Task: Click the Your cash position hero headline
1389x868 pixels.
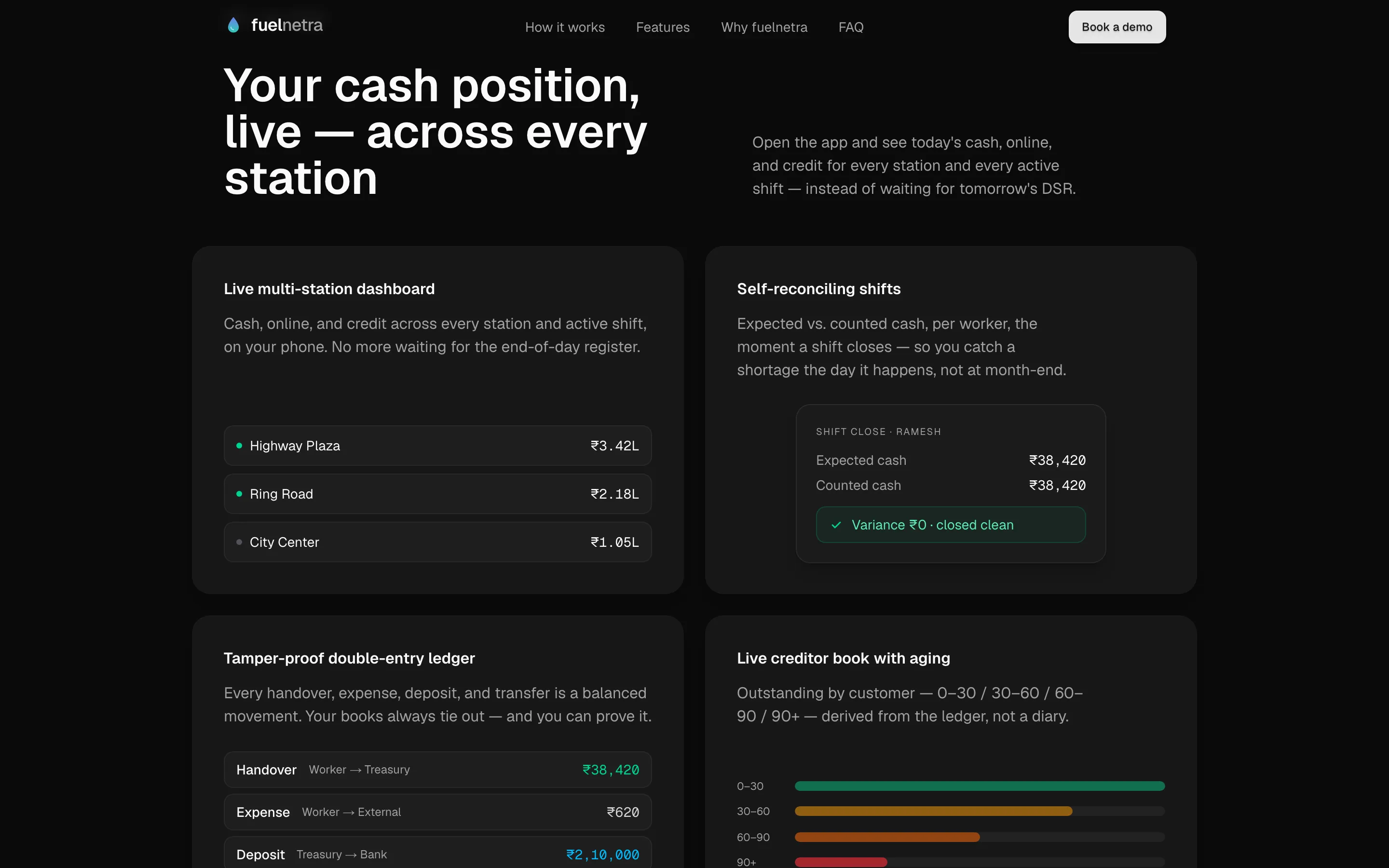Action: click(x=436, y=132)
